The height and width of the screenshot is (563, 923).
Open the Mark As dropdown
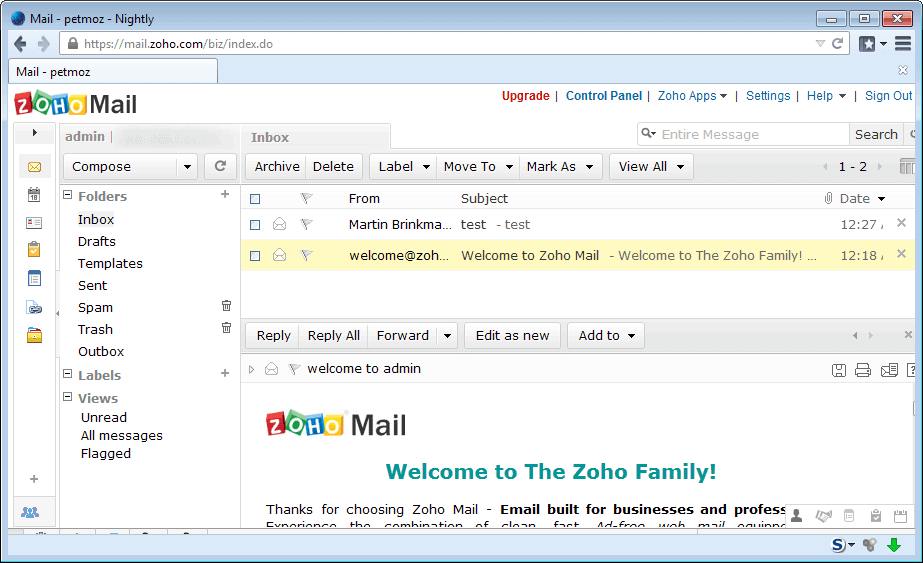(560, 167)
